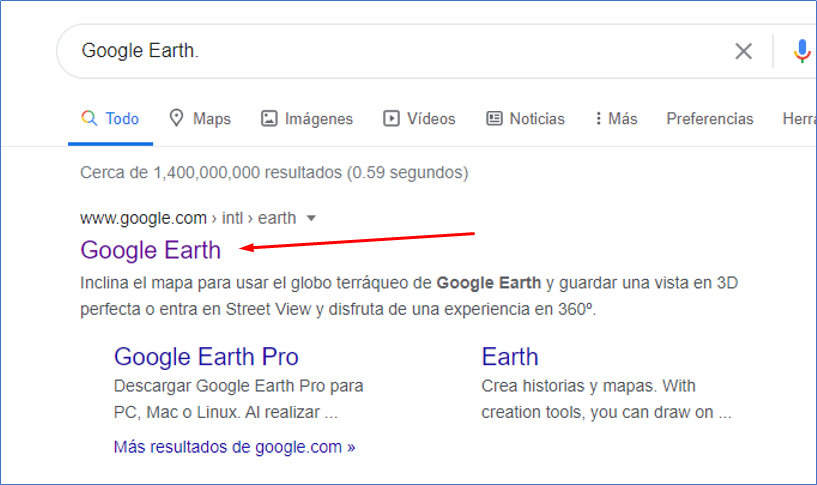Screen dimensions: 817x485
Task: Open the Google Earth Pro sitelink
Action: coord(206,356)
